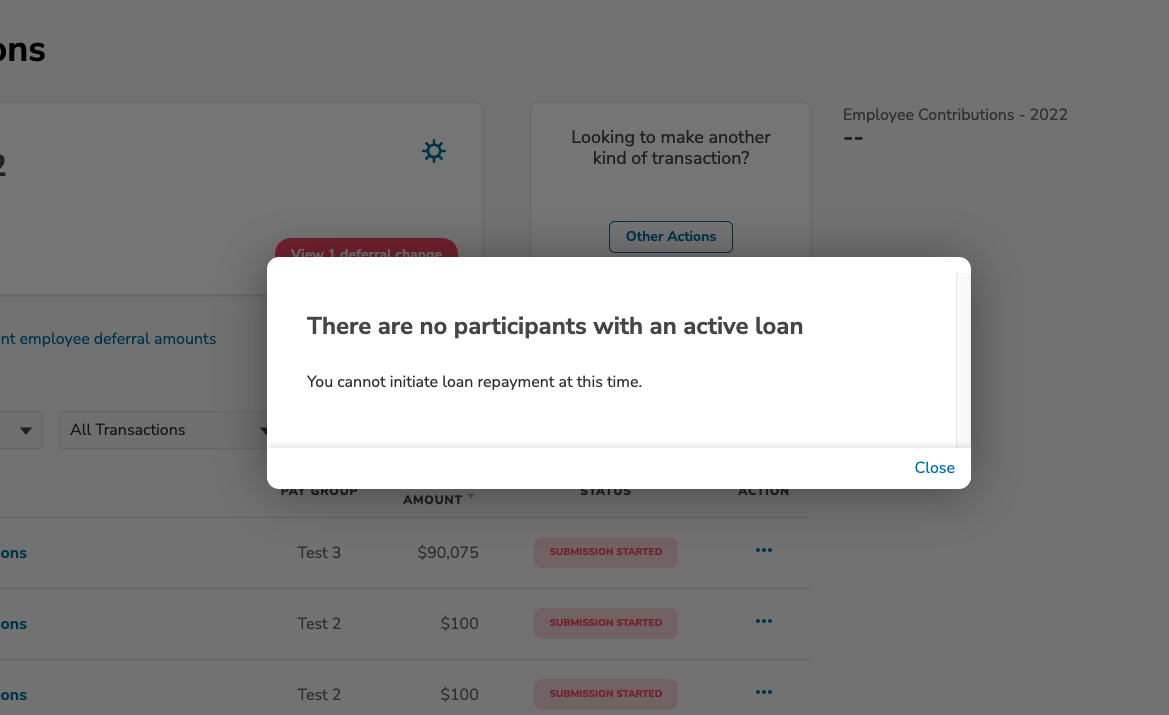
Task: Open the second row transaction link
Action: click(13, 623)
